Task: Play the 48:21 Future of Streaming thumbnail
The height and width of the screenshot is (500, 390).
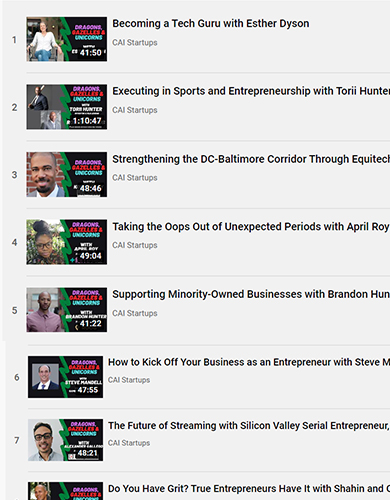Action: [x=65, y=440]
